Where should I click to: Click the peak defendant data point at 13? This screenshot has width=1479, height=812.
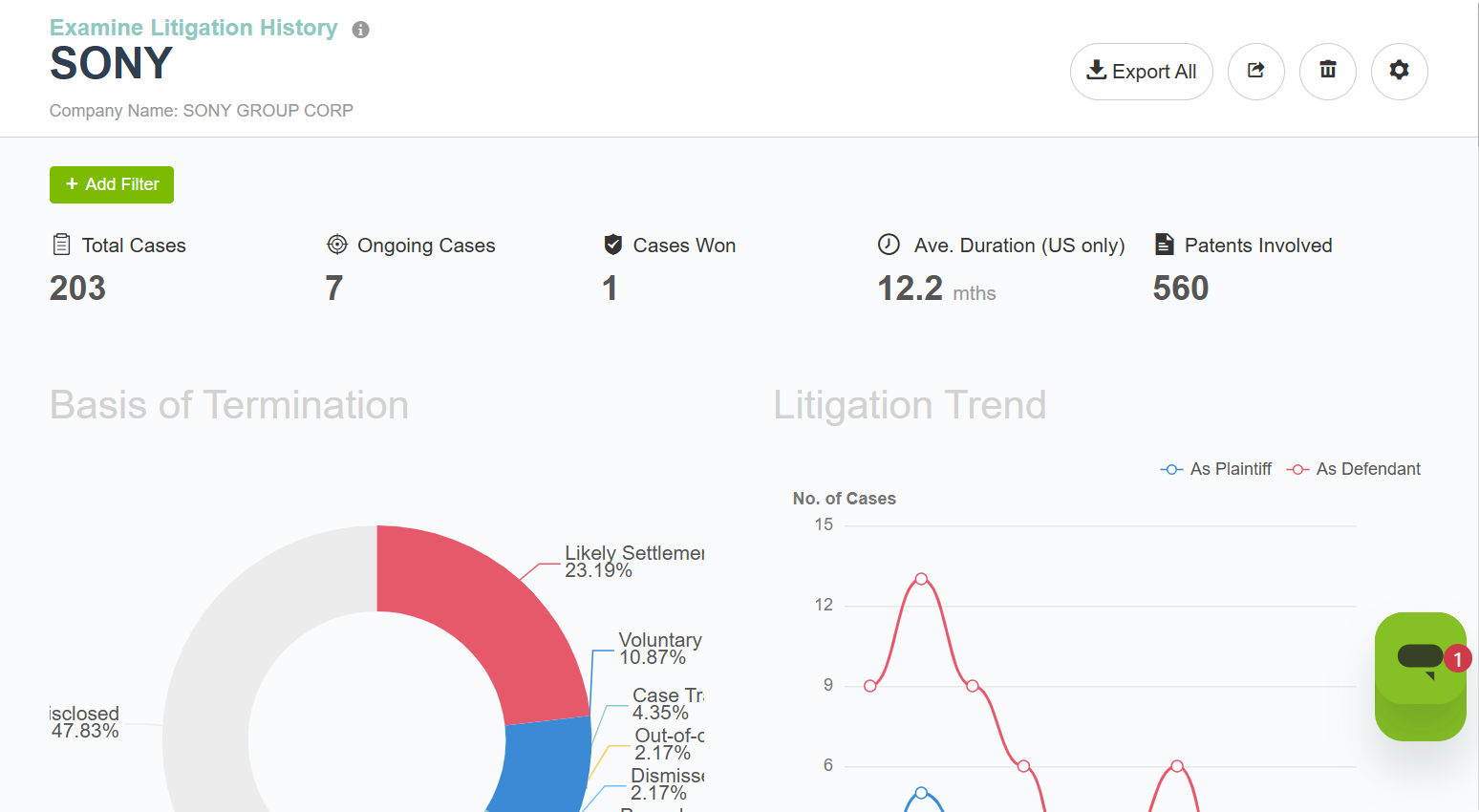pyautogui.click(x=921, y=579)
